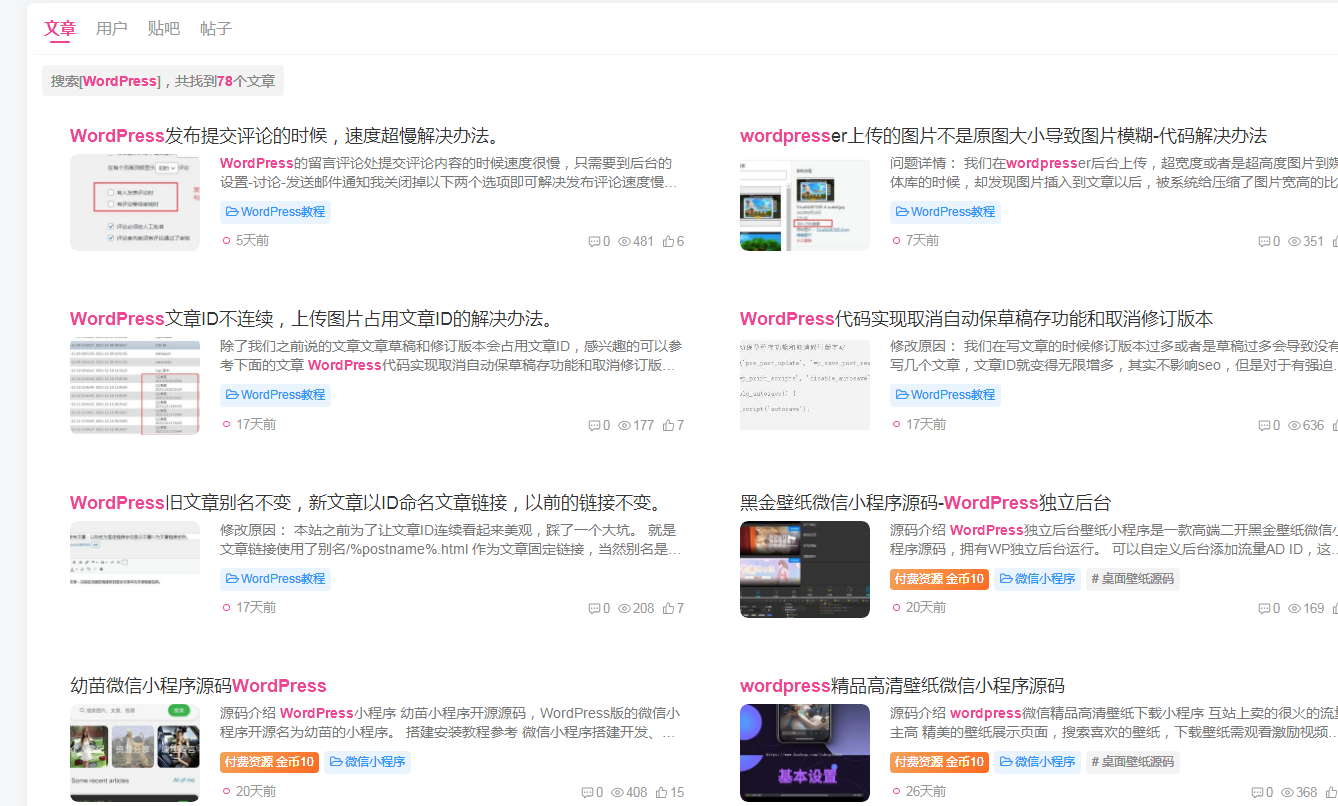Click views eye icon showing 208

625,608
